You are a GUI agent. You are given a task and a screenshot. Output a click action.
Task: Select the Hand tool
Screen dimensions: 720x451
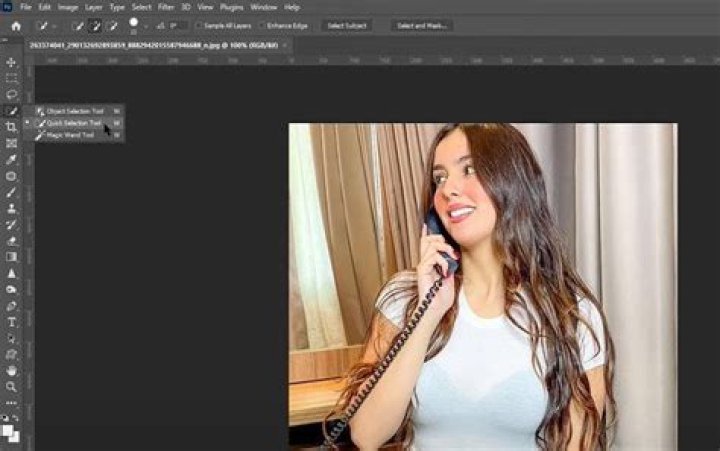point(12,370)
